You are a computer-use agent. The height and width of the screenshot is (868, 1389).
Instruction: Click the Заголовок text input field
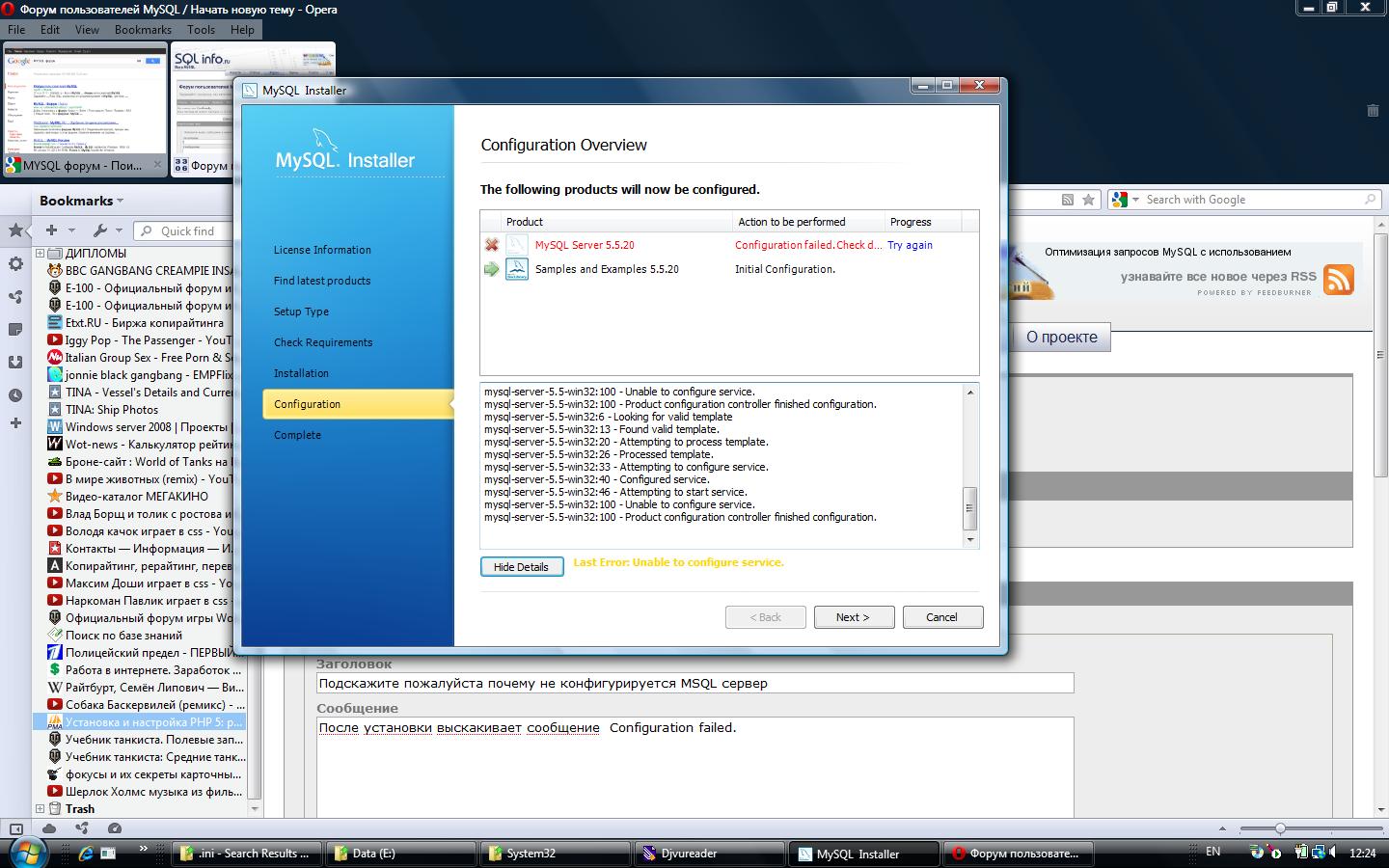click(694, 684)
